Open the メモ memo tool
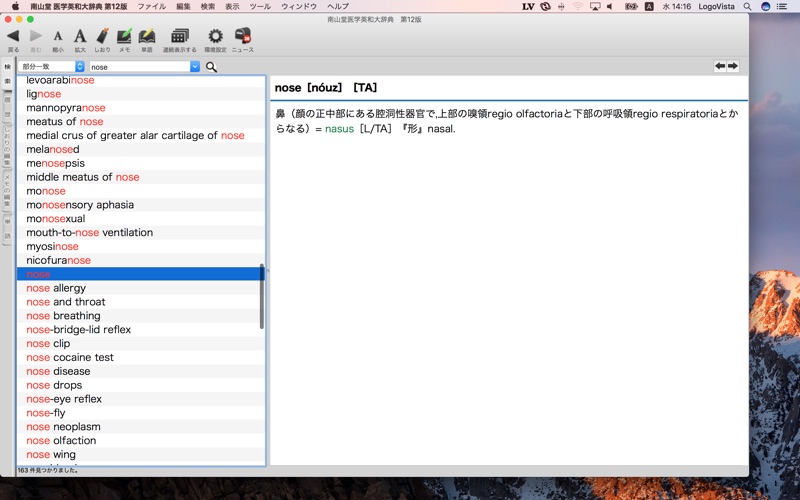Screen dimensions: 800x500 (x=124, y=36)
